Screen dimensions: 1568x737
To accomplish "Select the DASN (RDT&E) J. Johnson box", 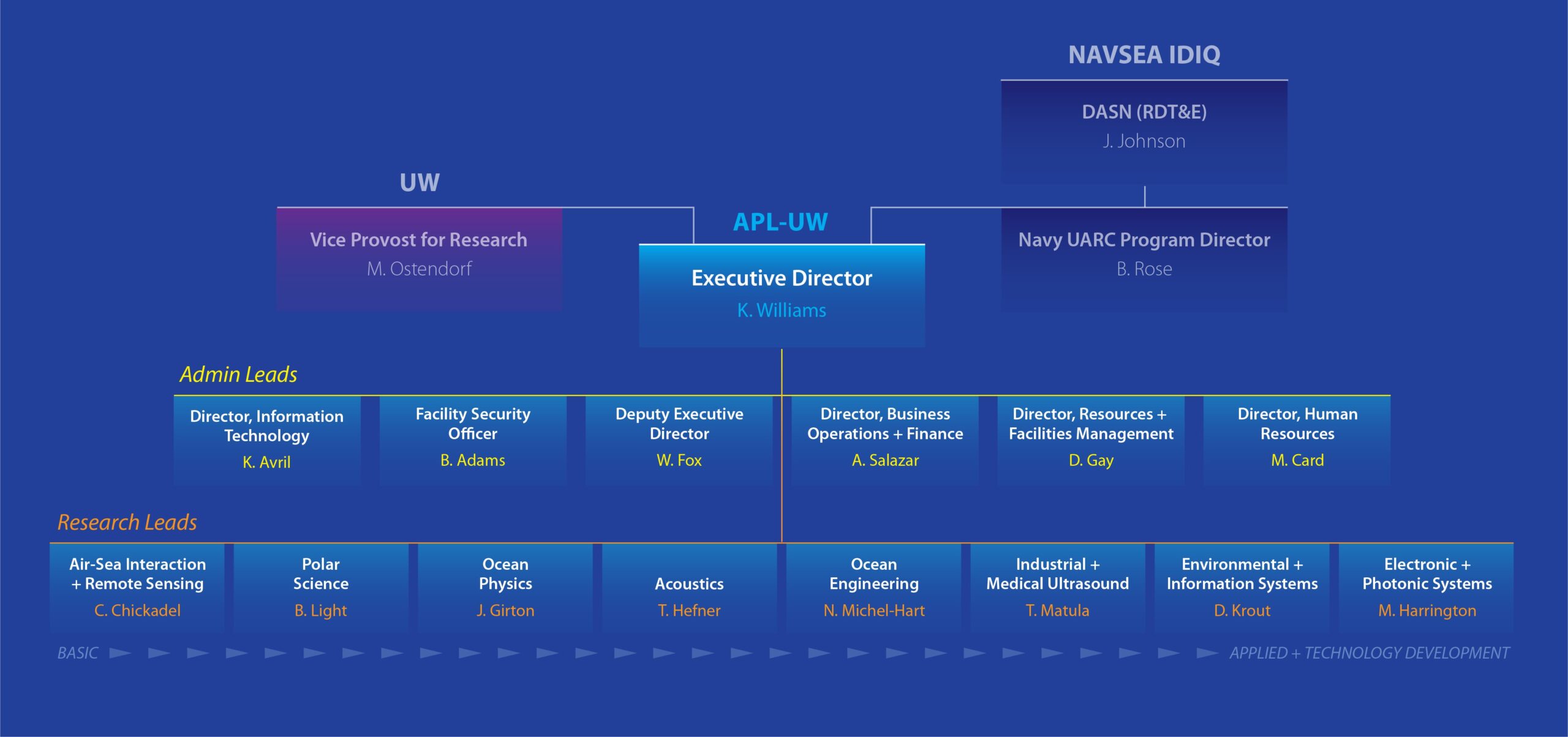I will point(1144,132).
